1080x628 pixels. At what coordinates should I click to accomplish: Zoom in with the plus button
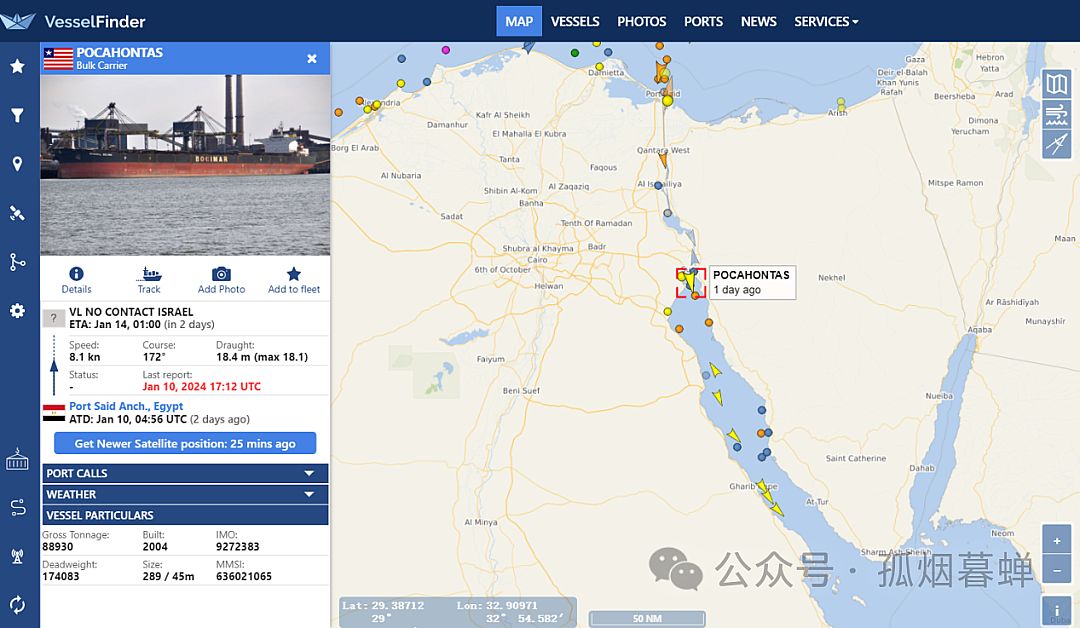[x=1057, y=541]
